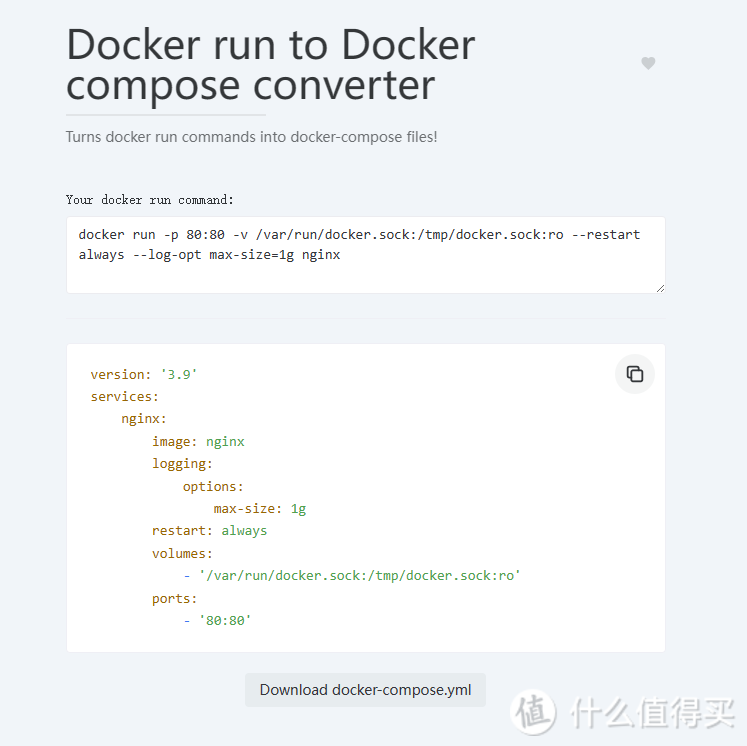Click the image: nginx line
This screenshot has height=746, width=747.
pyautogui.click(x=198, y=441)
